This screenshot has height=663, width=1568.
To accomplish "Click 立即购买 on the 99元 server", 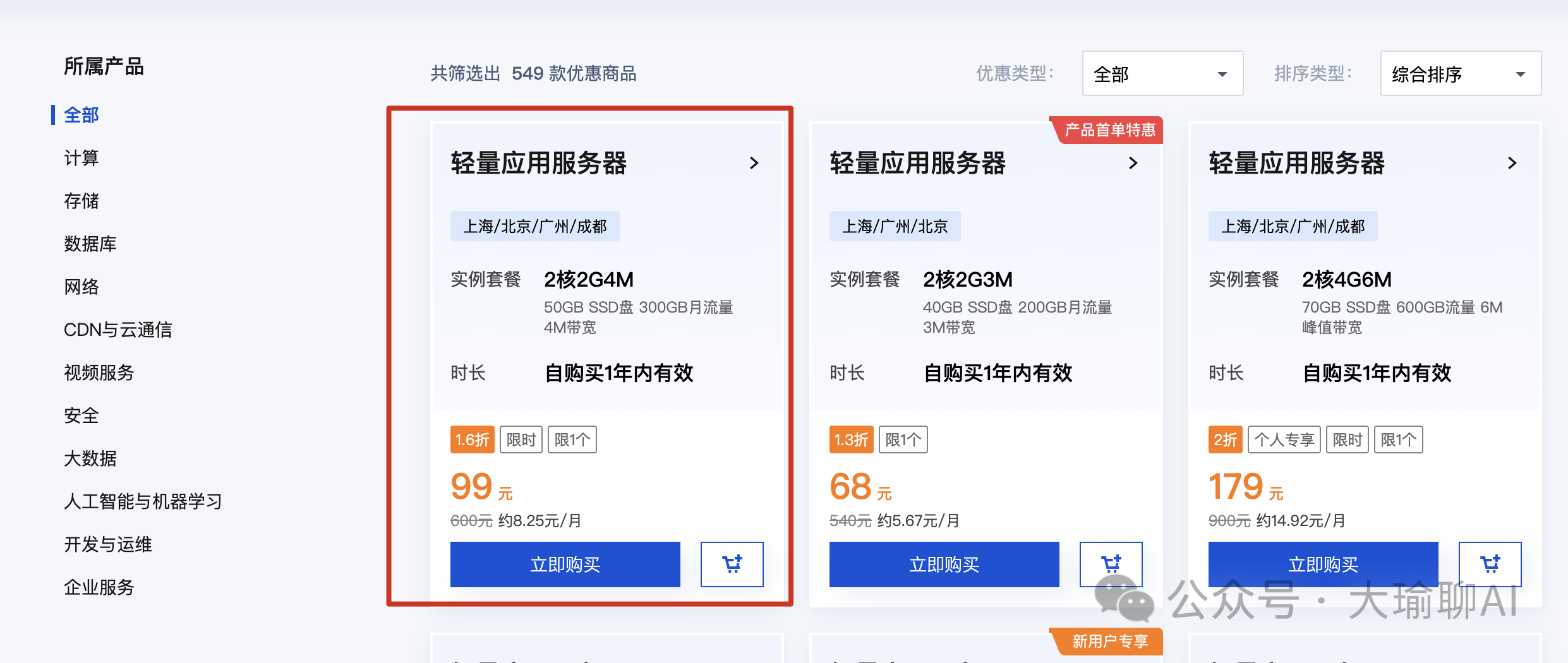I will 565,564.
